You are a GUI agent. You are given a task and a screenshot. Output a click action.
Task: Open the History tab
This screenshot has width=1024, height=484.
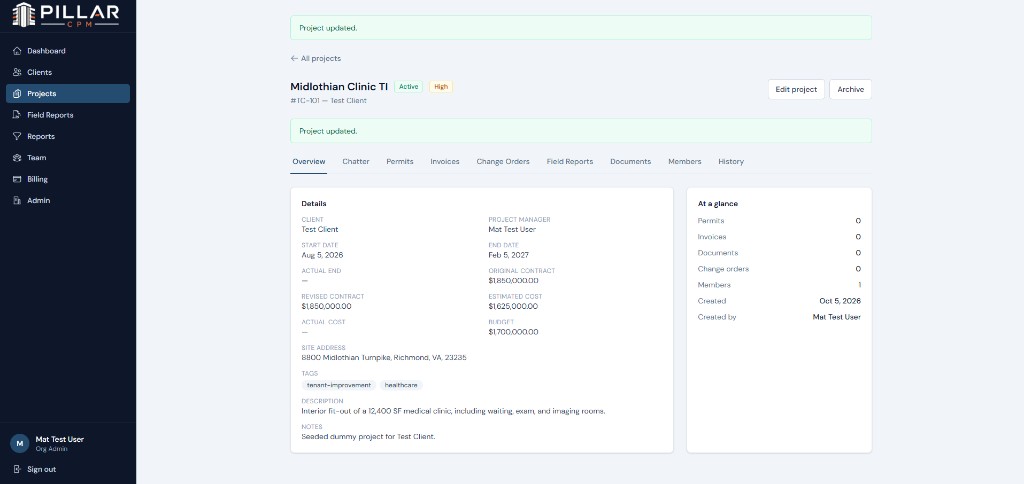tap(731, 161)
